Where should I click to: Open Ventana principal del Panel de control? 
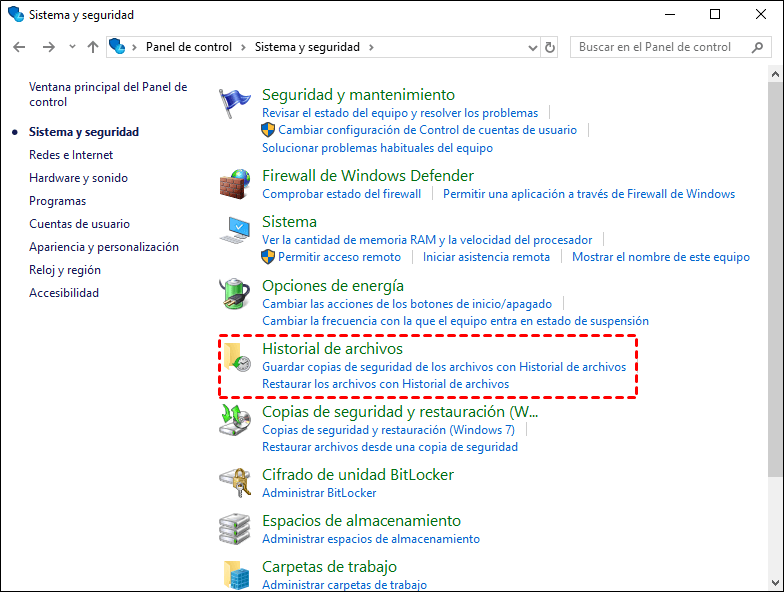coord(108,94)
